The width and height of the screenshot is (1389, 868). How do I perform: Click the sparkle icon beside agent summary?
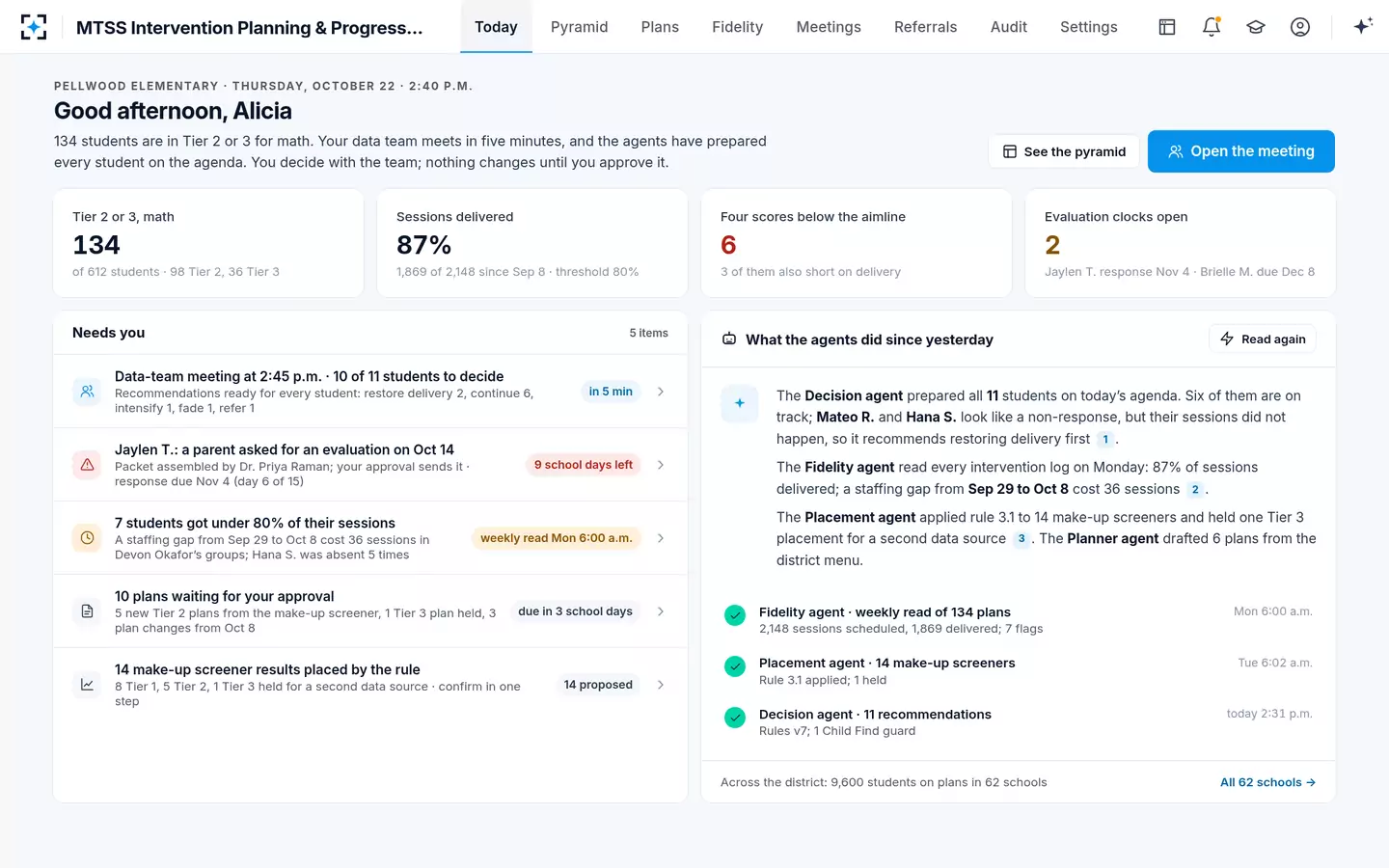pos(740,404)
